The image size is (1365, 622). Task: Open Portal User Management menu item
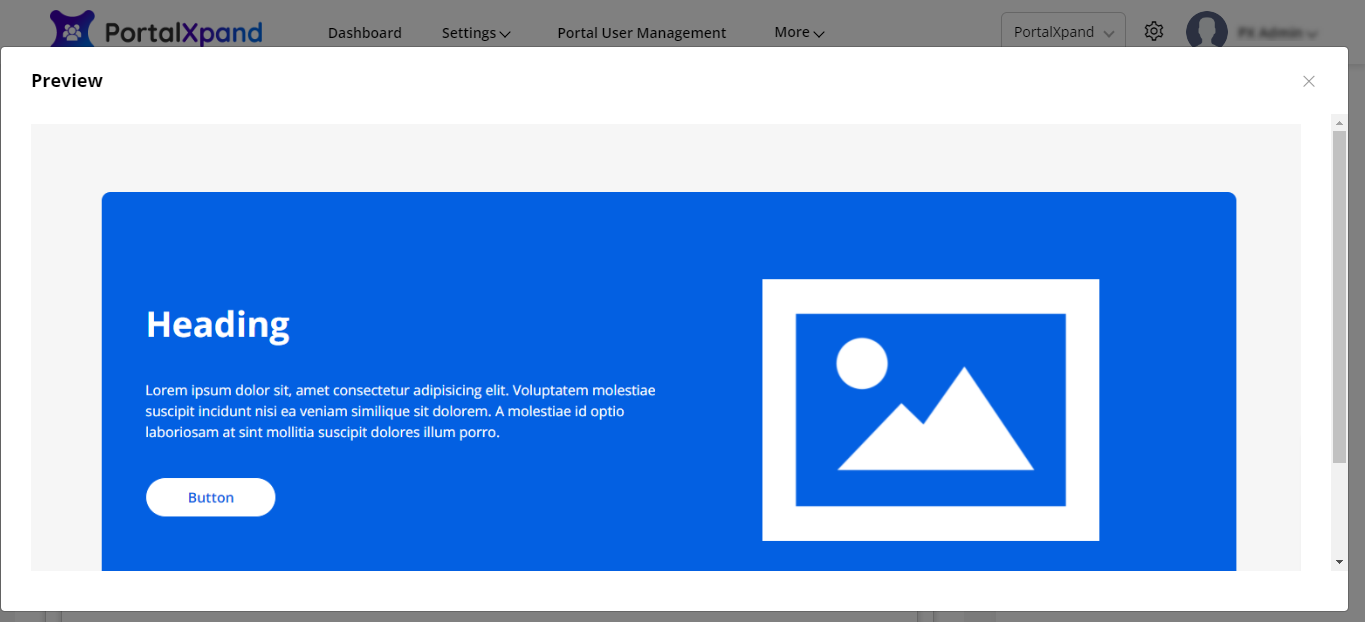click(x=641, y=33)
